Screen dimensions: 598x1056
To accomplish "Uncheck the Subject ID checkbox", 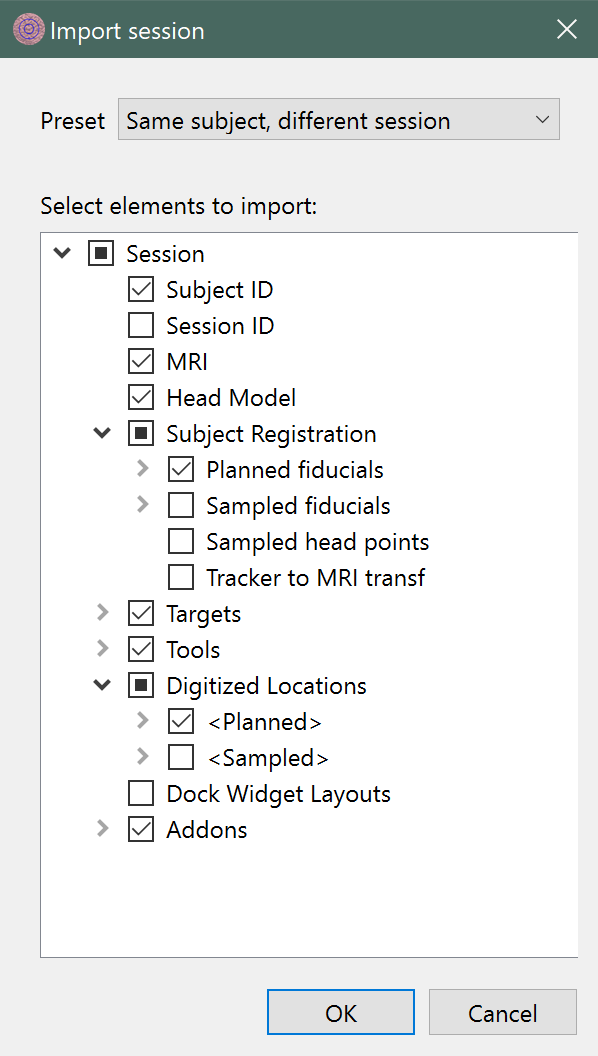I will coord(141,290).
